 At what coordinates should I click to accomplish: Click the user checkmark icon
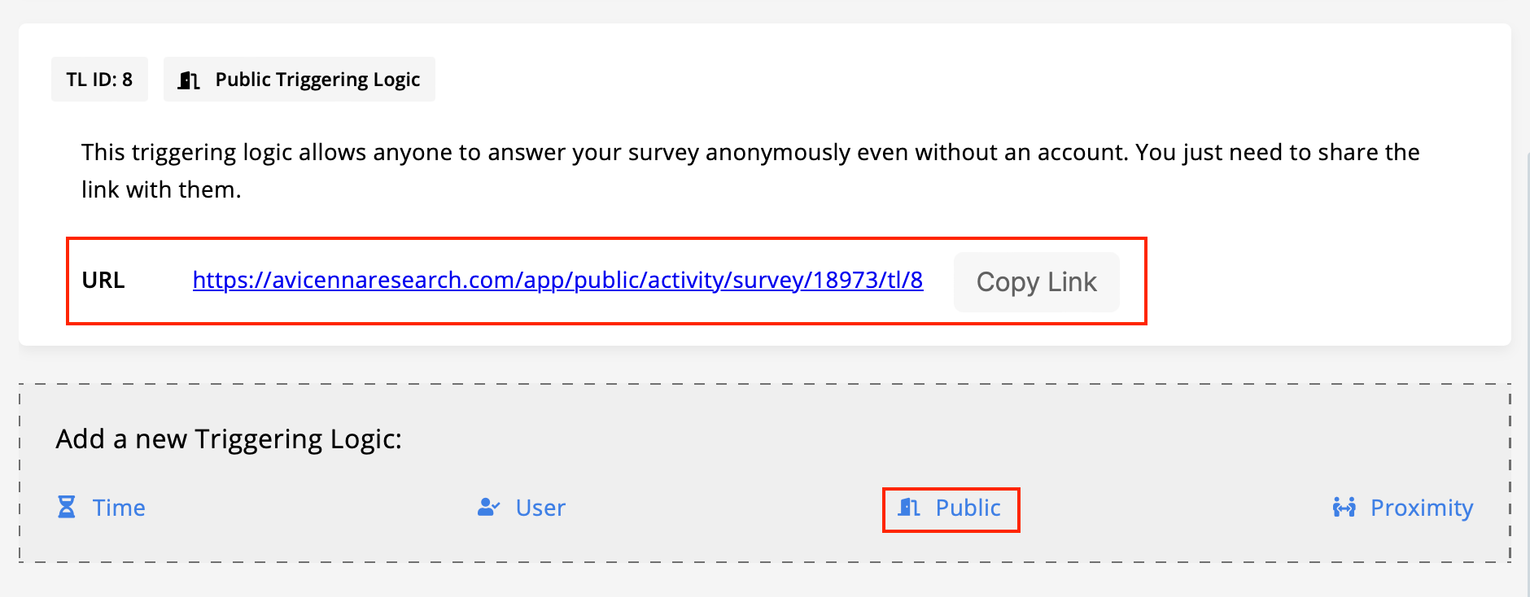pyautogui.click(x=489, y=508)
